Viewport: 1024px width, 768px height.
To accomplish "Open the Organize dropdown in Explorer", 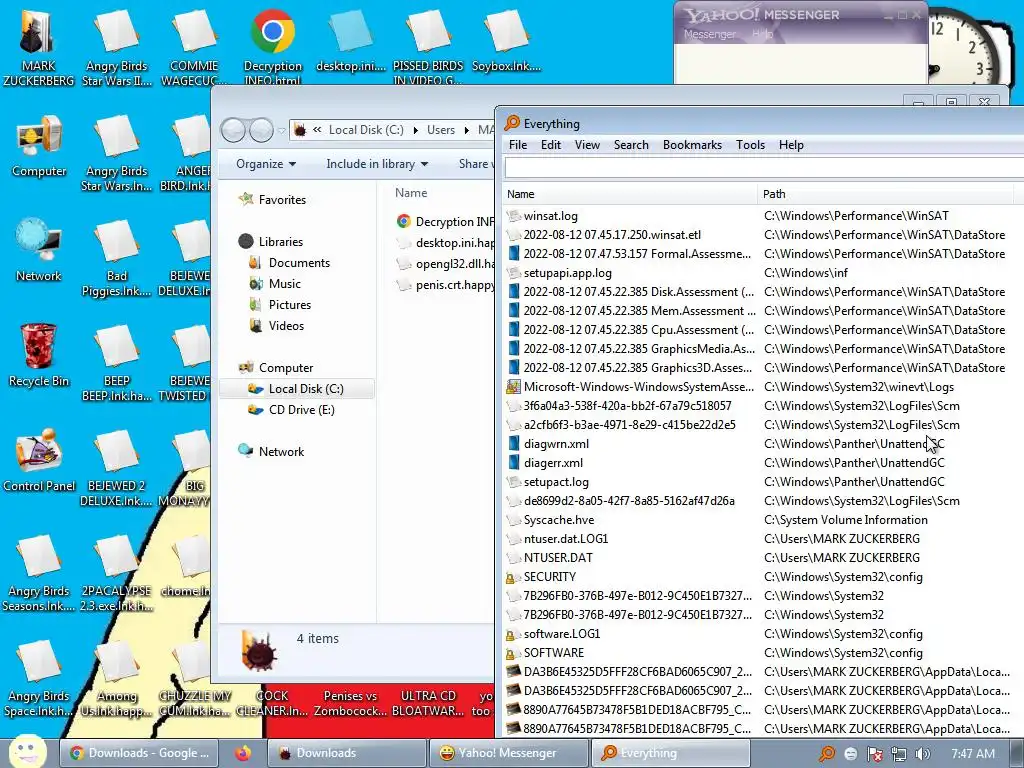I will pos(266,164).
